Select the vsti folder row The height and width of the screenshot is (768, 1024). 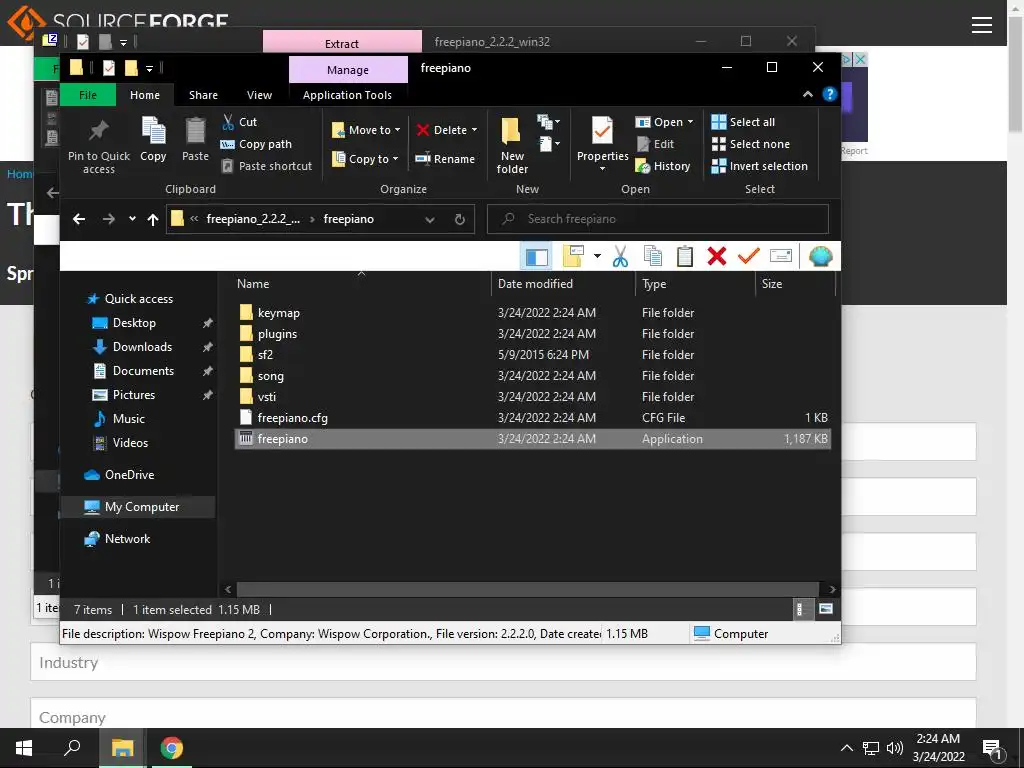coord(532,397)
